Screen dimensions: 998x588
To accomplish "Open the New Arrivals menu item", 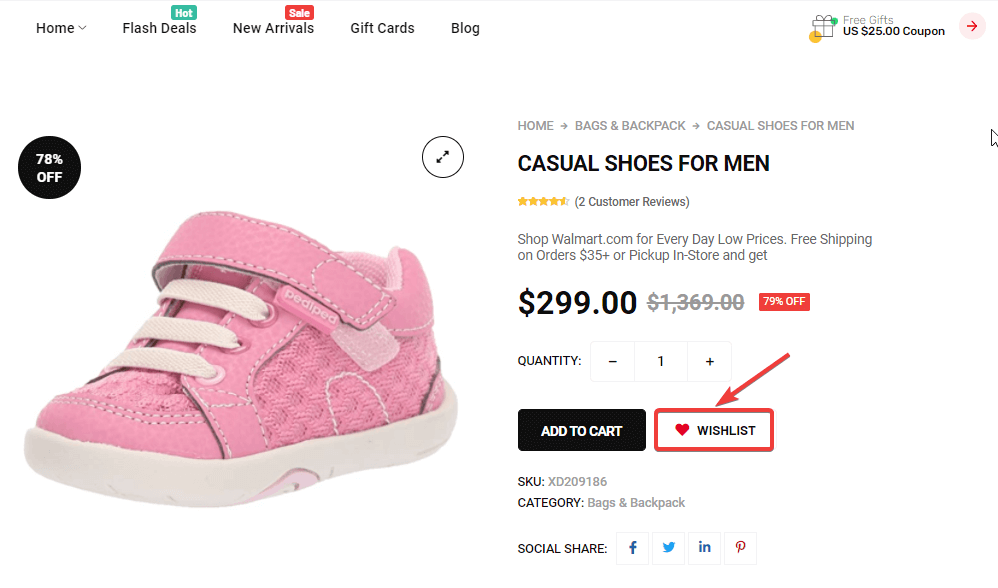I will 273,28.
